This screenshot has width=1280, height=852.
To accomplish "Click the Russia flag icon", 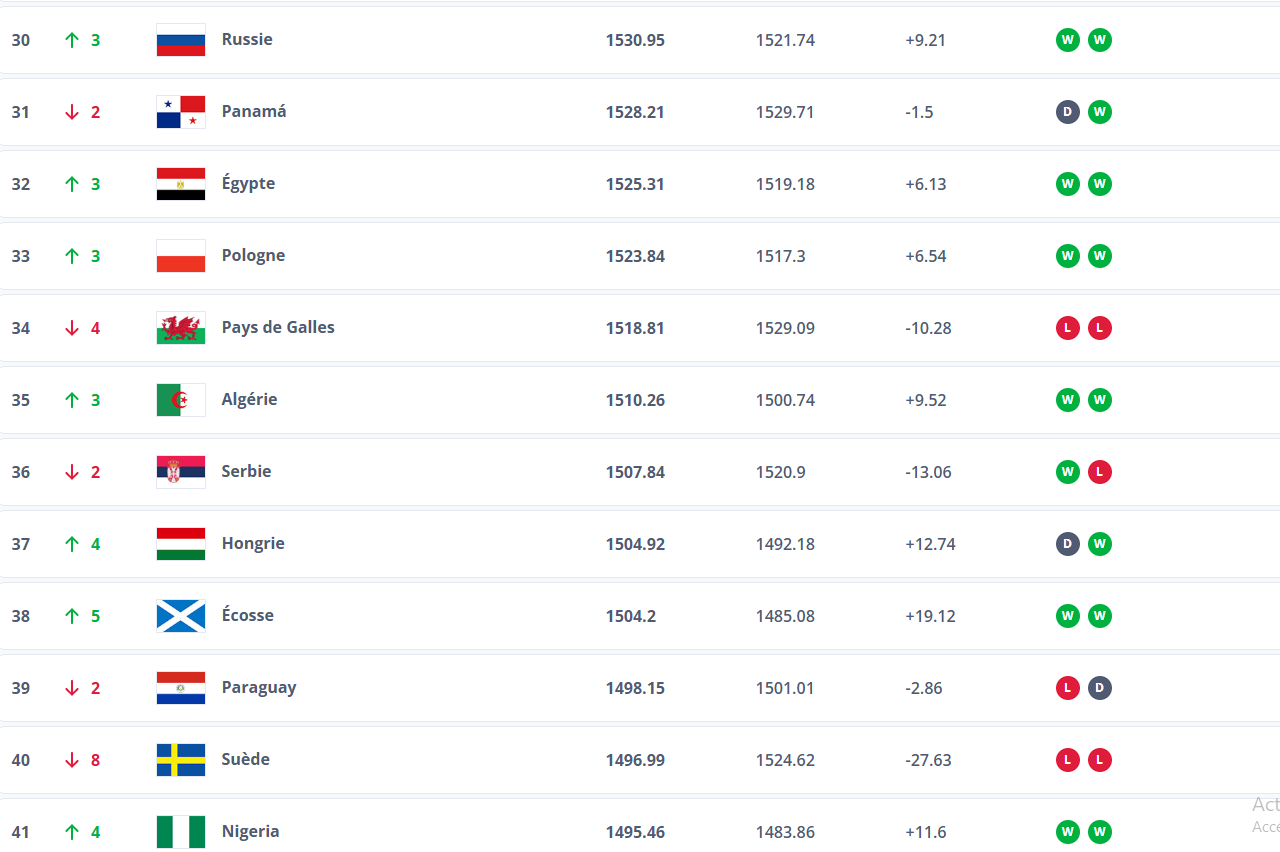I will pyautogui.click(x=181, y=40).
